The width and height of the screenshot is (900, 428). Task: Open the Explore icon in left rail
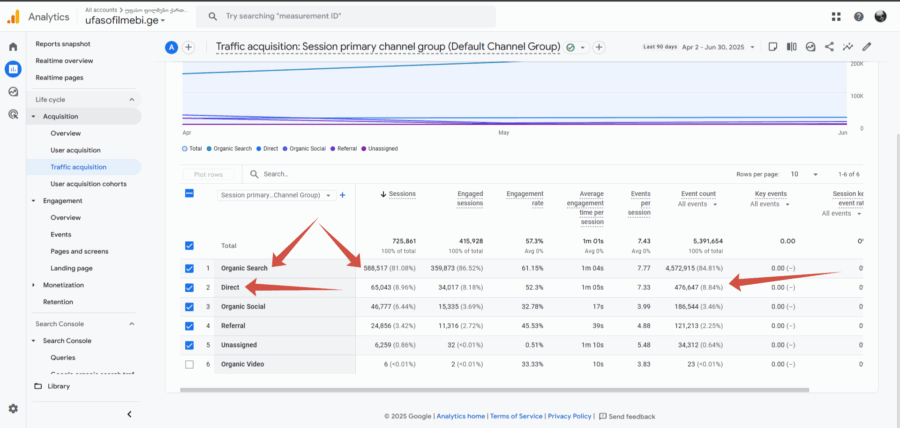coord(13,91)
